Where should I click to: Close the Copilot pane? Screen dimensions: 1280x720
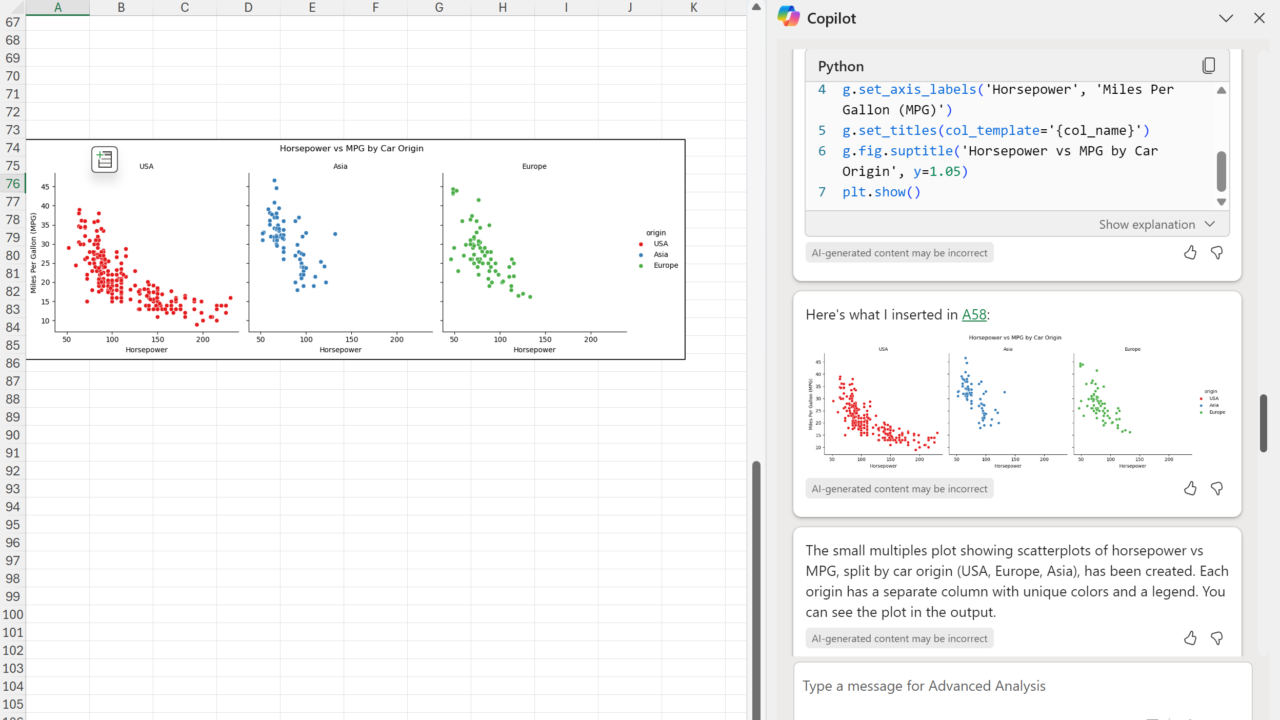click(x=1259, y=18)
